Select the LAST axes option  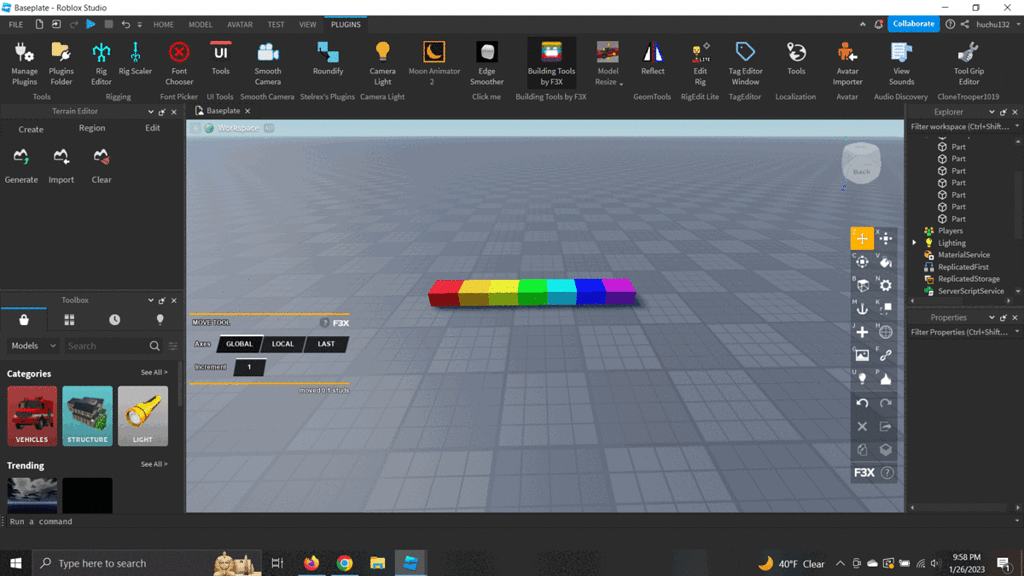(x=327, y=344)
